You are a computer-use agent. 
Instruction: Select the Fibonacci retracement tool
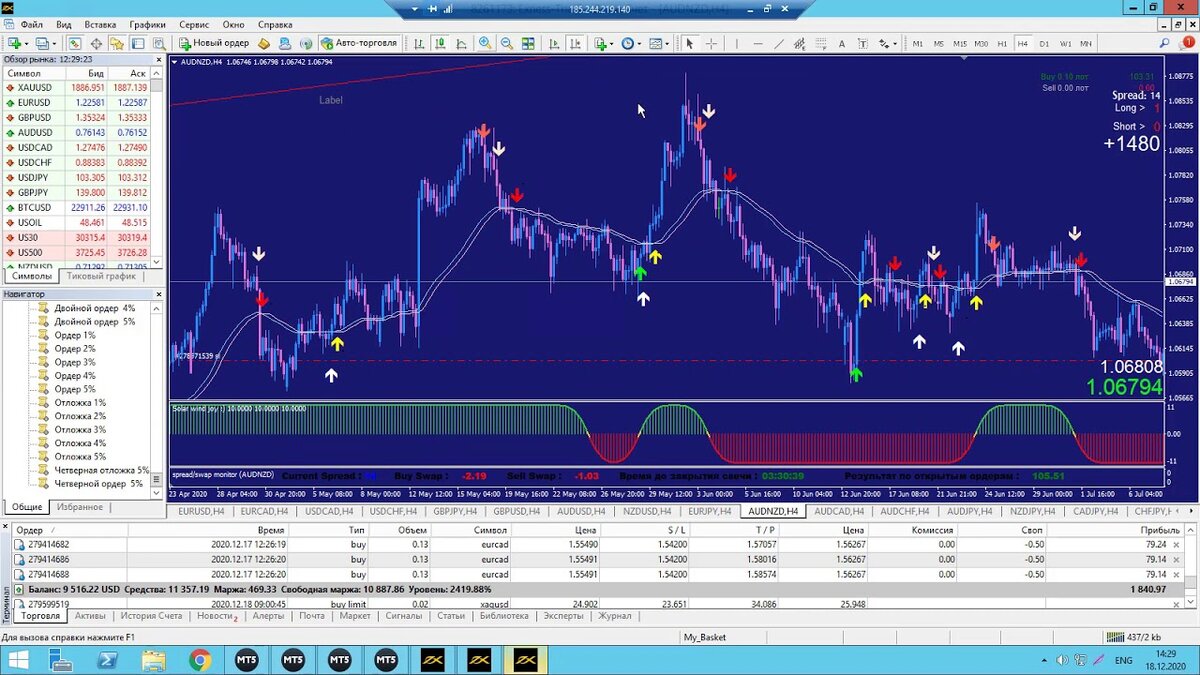821,43
